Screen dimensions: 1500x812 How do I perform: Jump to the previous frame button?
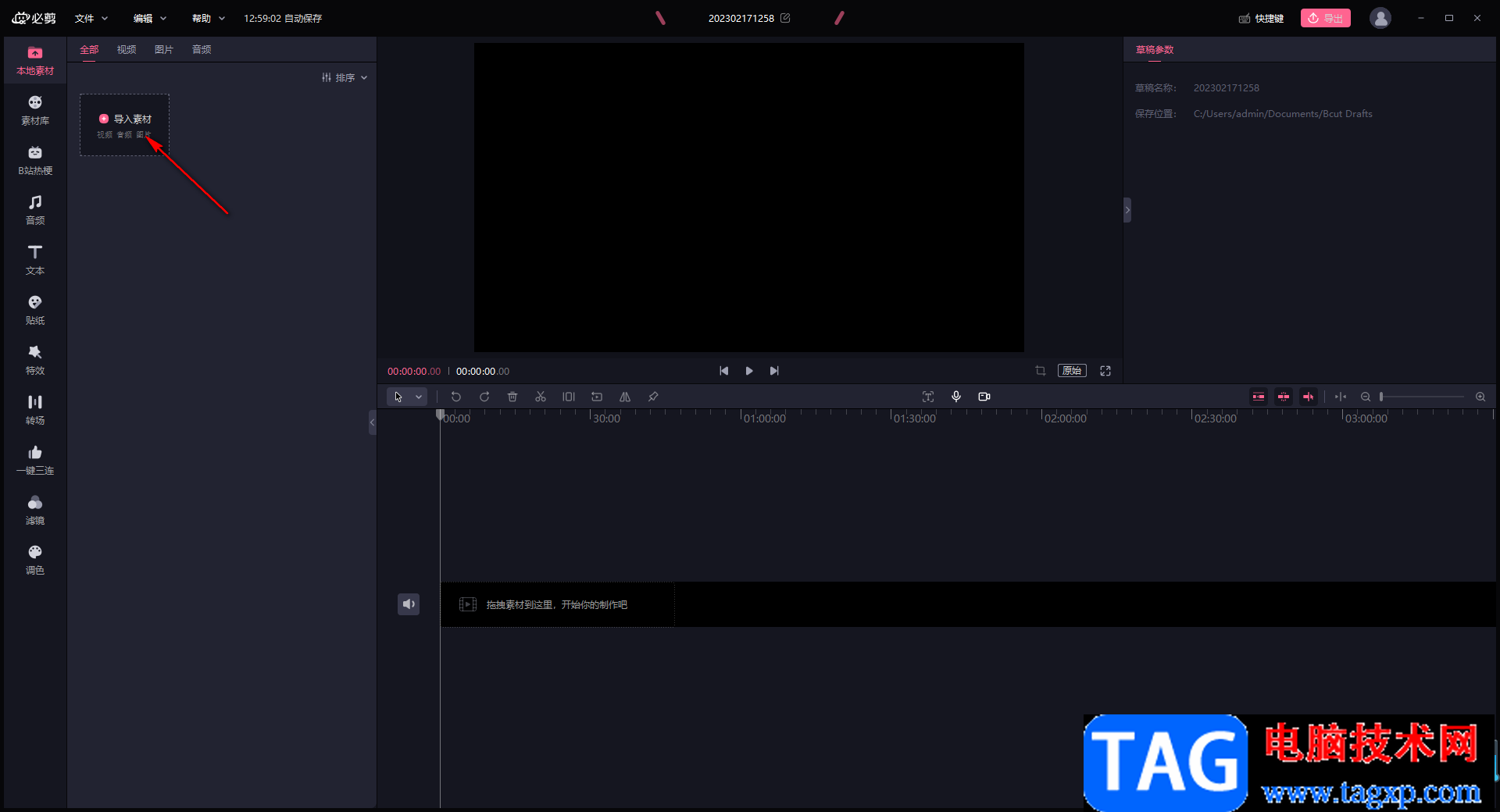click(x=724, y=371)
